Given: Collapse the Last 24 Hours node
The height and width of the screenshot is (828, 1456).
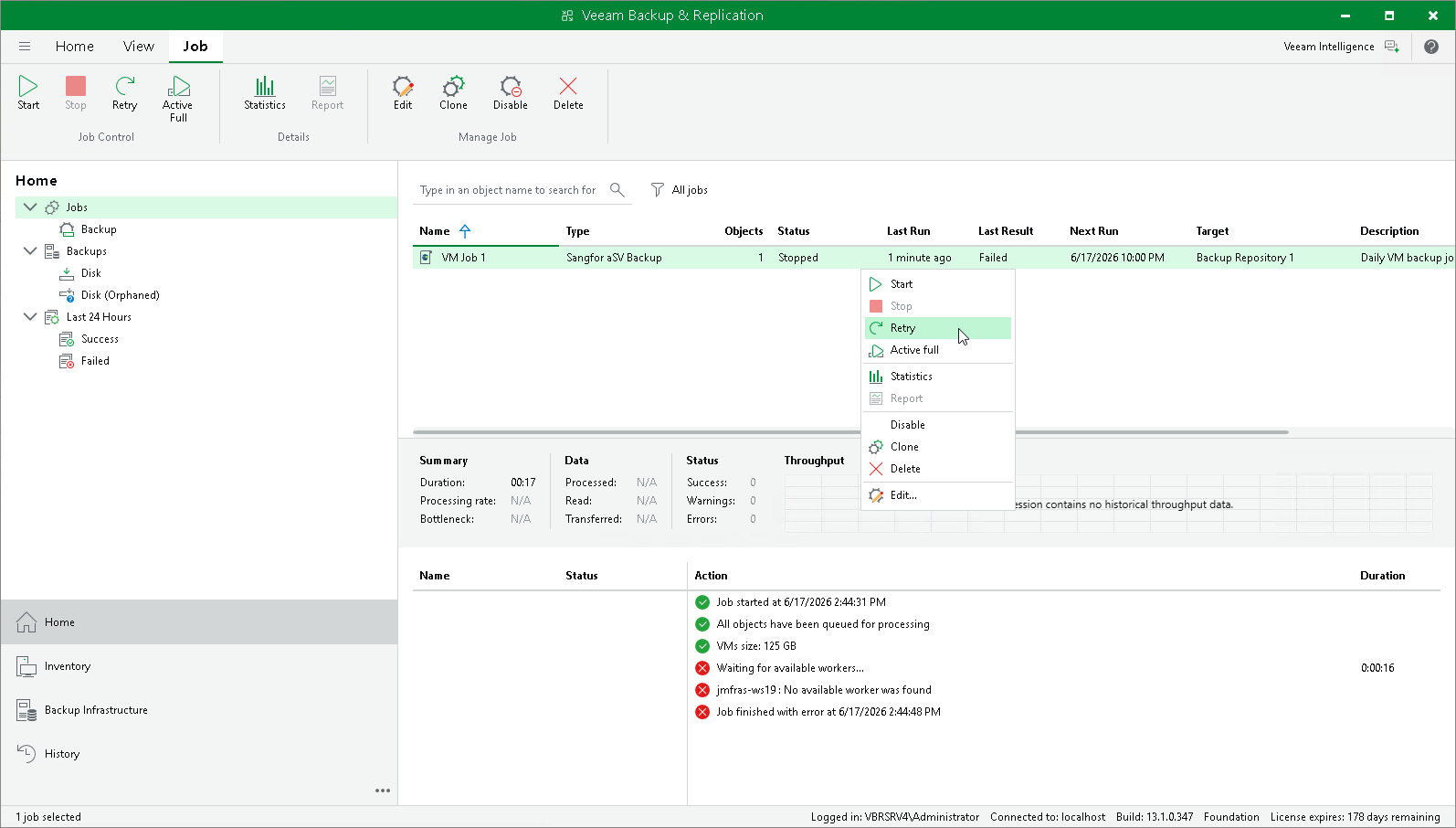Looking at the screenshot, I should pos(29,317).
